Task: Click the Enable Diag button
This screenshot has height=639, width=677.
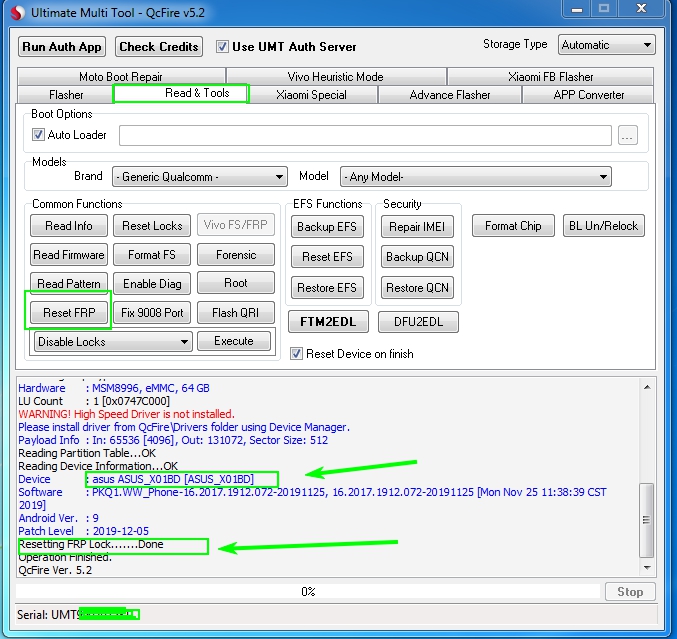Action: click(152, 284)
